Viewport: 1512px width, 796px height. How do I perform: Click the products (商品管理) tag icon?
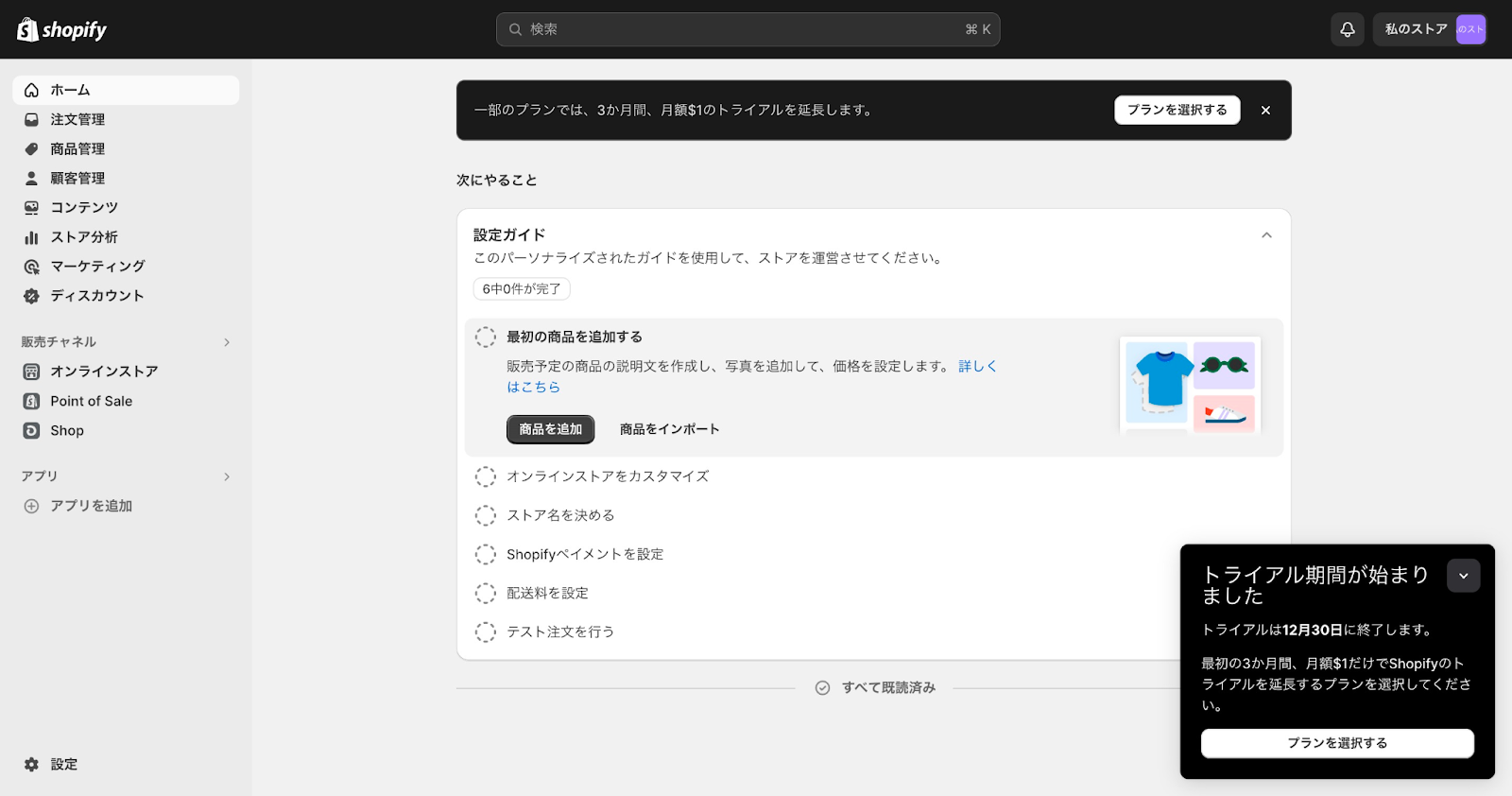pos(31,148)
